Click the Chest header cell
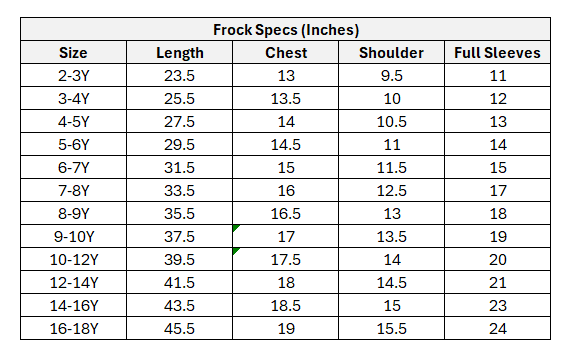The height and width of the screenshot is (361, 573). pyautogui.click(x=285, y=52)
